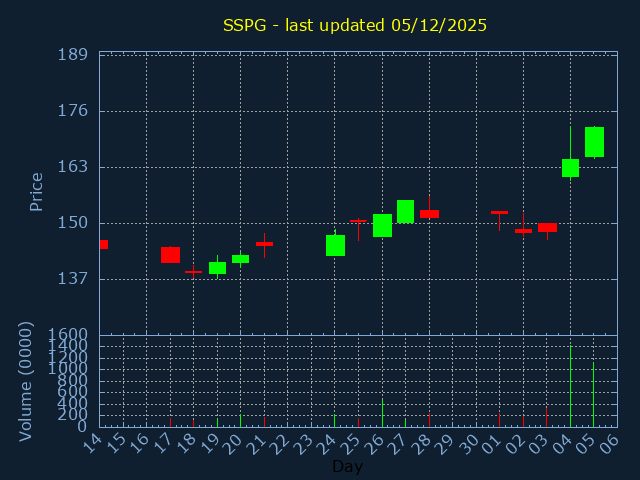This screenshot has width=640, height=480.
Task: Select the green candlestick on day 24
Action: click(335, 245)
